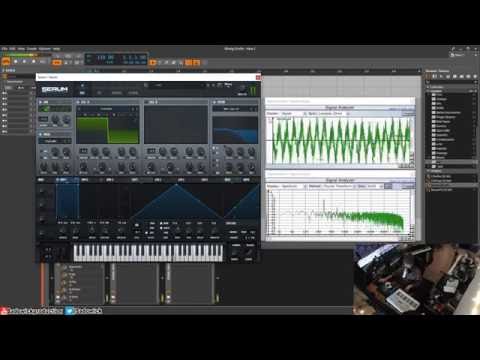480x360 pixels.
Task: Toggle the FILTER enable switch
Action: point(215,102)
